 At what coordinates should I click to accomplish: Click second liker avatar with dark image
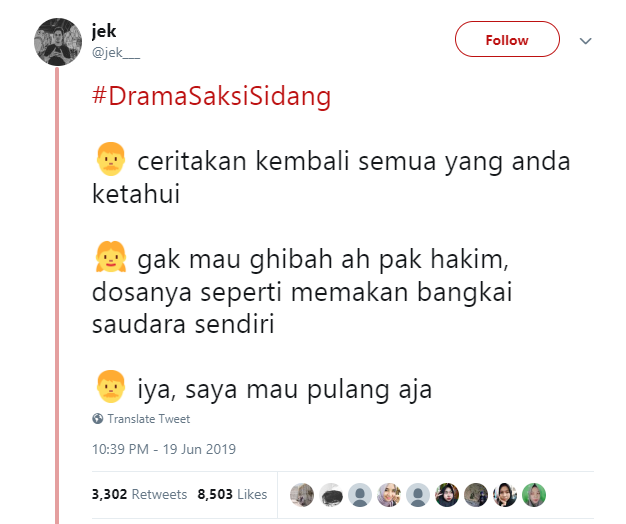pyautogui.click(x=331, y=495)
